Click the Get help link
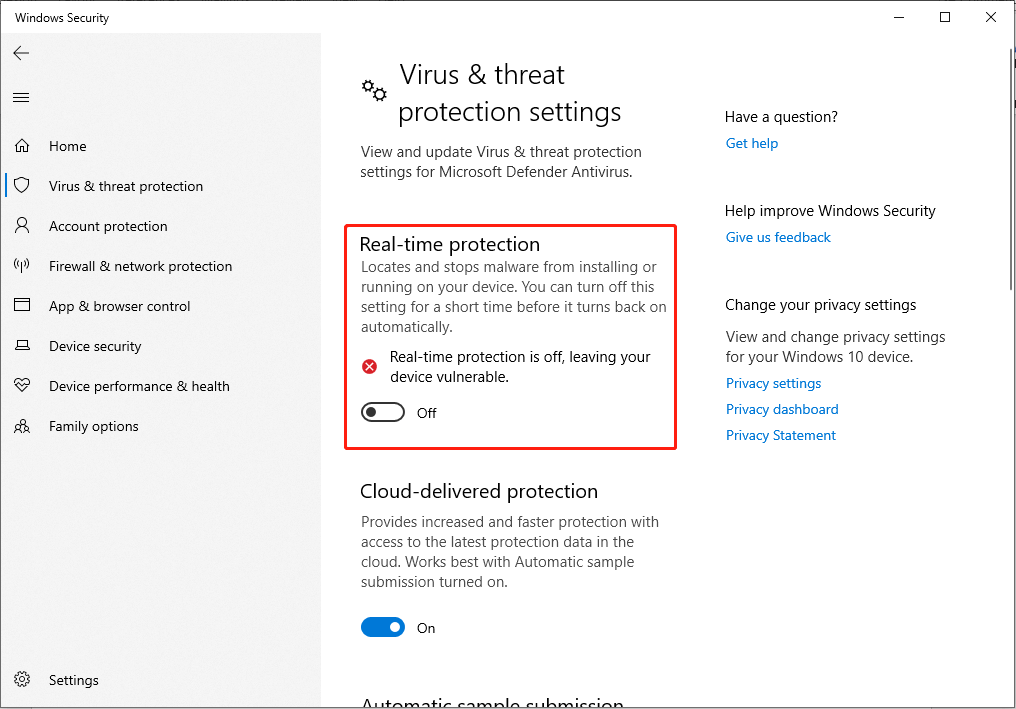The image size is (1016, 709). tap(752, 143)
